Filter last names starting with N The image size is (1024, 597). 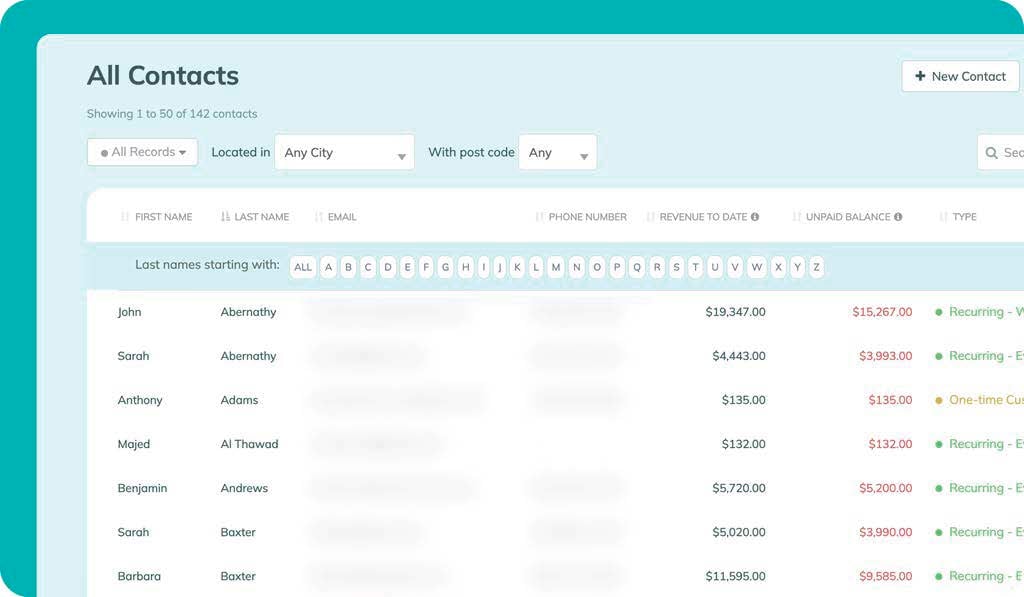[x=577, y=267]
